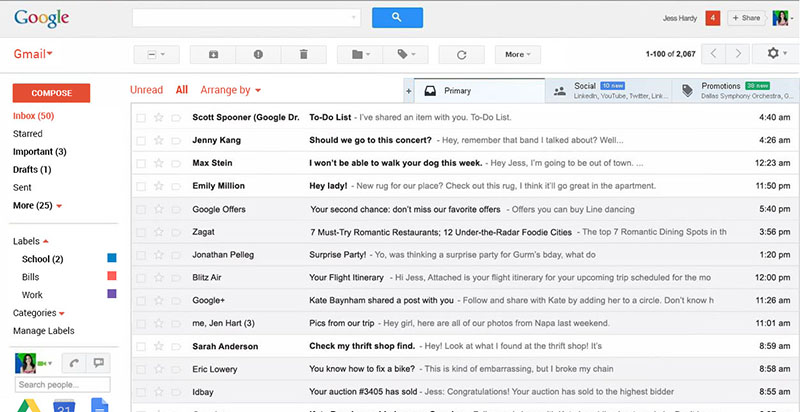Click the phone call icon in chat panel
This screenshot has height=412, width=800.
point(74,363)
